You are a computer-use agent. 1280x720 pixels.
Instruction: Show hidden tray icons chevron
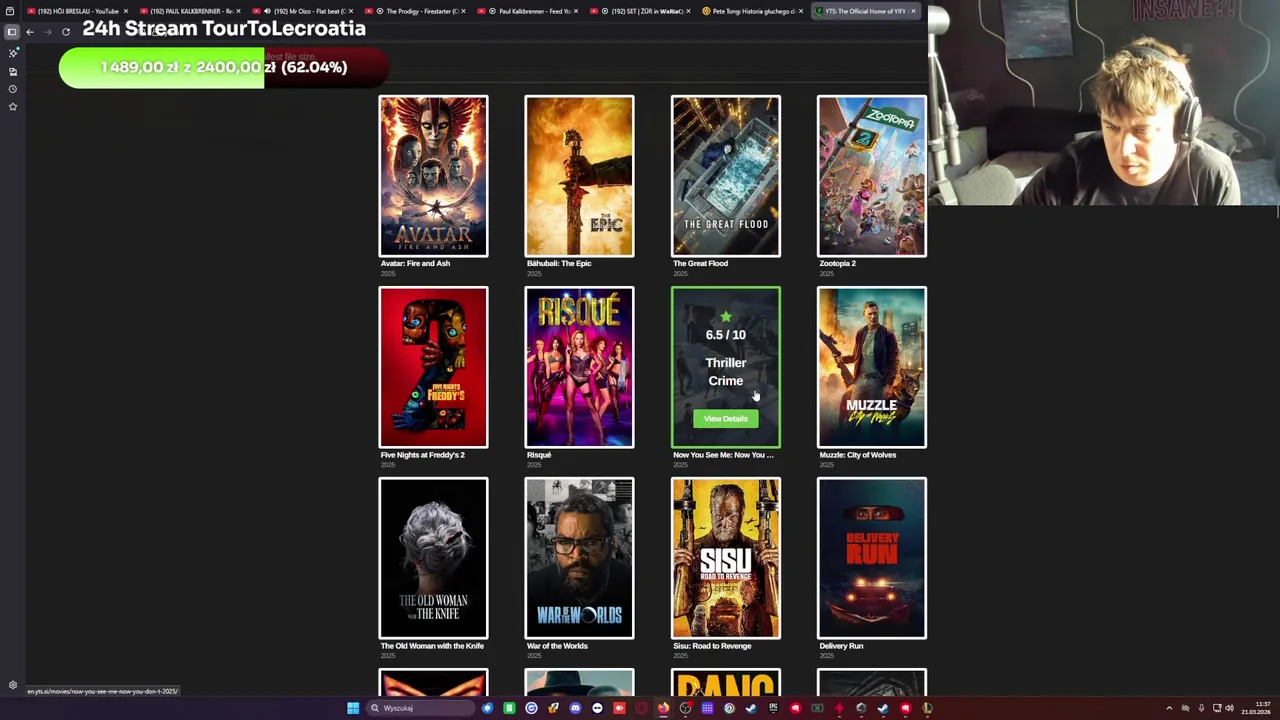click(x=1169, y=708)
